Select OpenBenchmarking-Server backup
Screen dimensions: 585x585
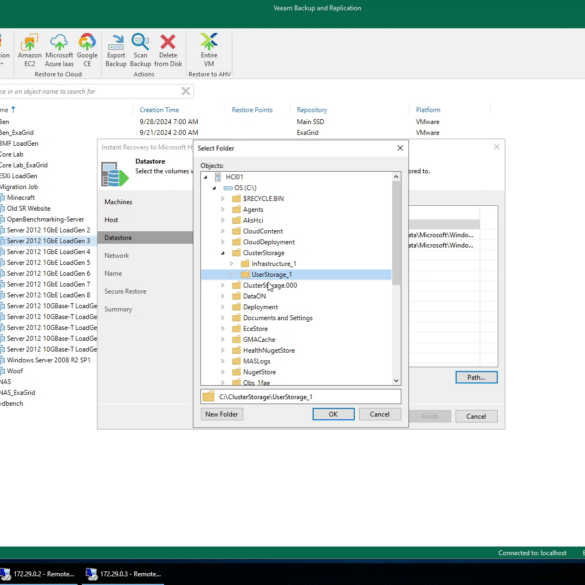tap(45, 219)
